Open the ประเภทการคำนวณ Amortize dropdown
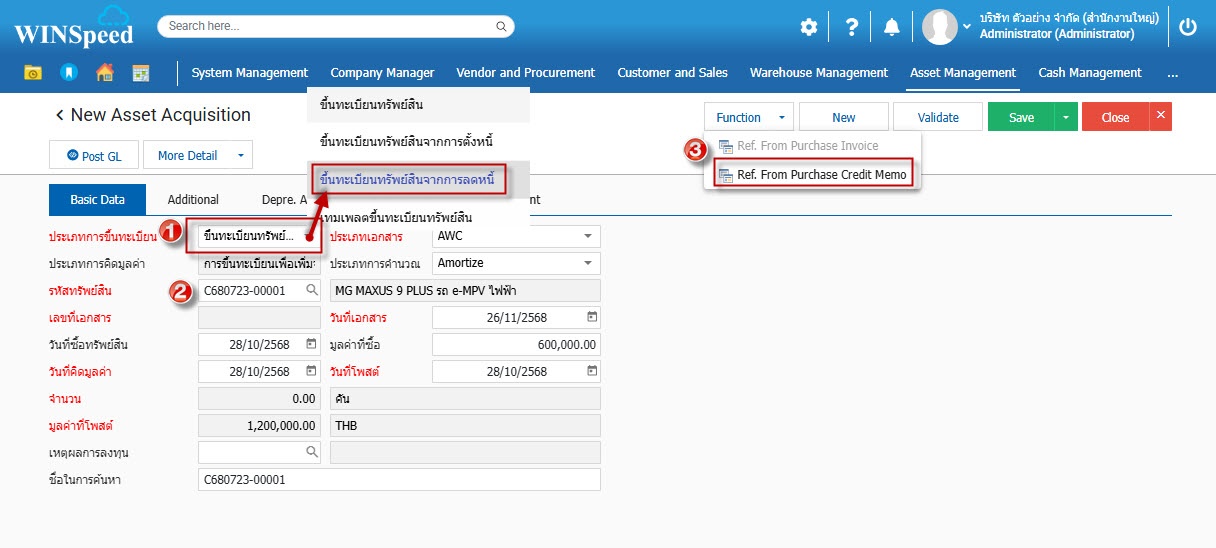This screenshot has width=1216, height=548. tap(587, 263)
